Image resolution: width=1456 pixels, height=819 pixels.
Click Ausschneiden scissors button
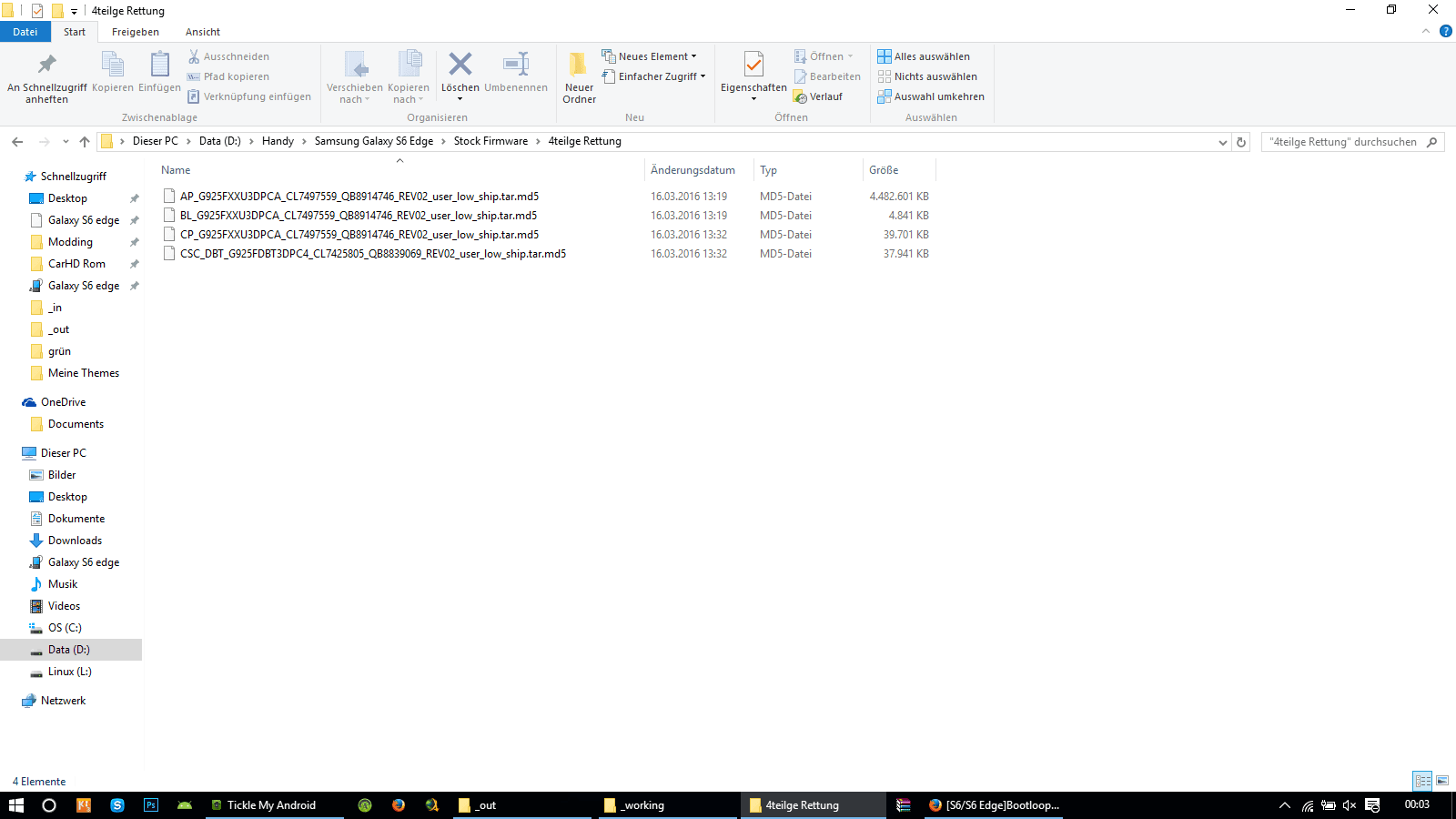[x=229, y=56]
